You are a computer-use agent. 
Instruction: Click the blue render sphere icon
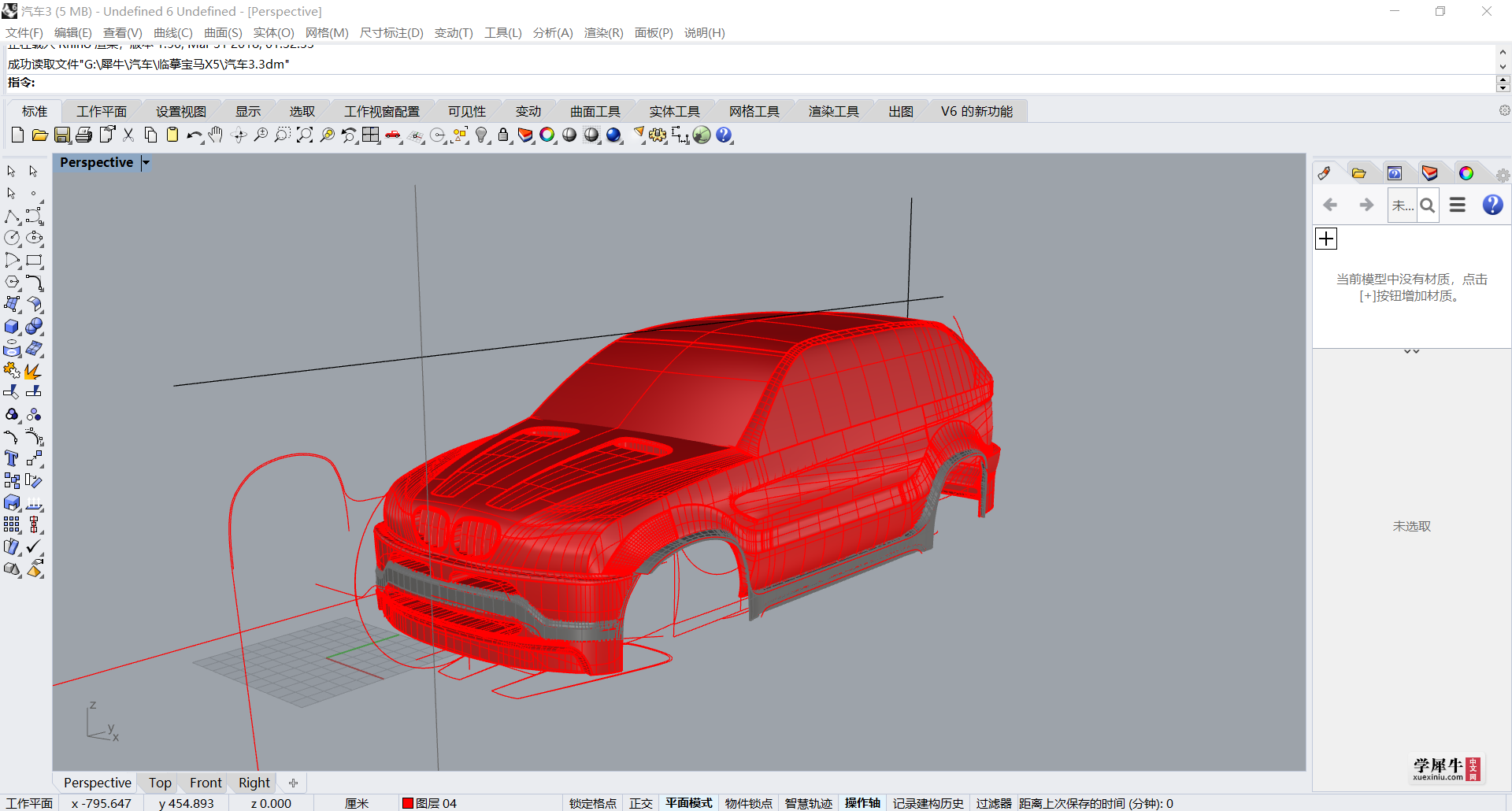pos(614,135)
